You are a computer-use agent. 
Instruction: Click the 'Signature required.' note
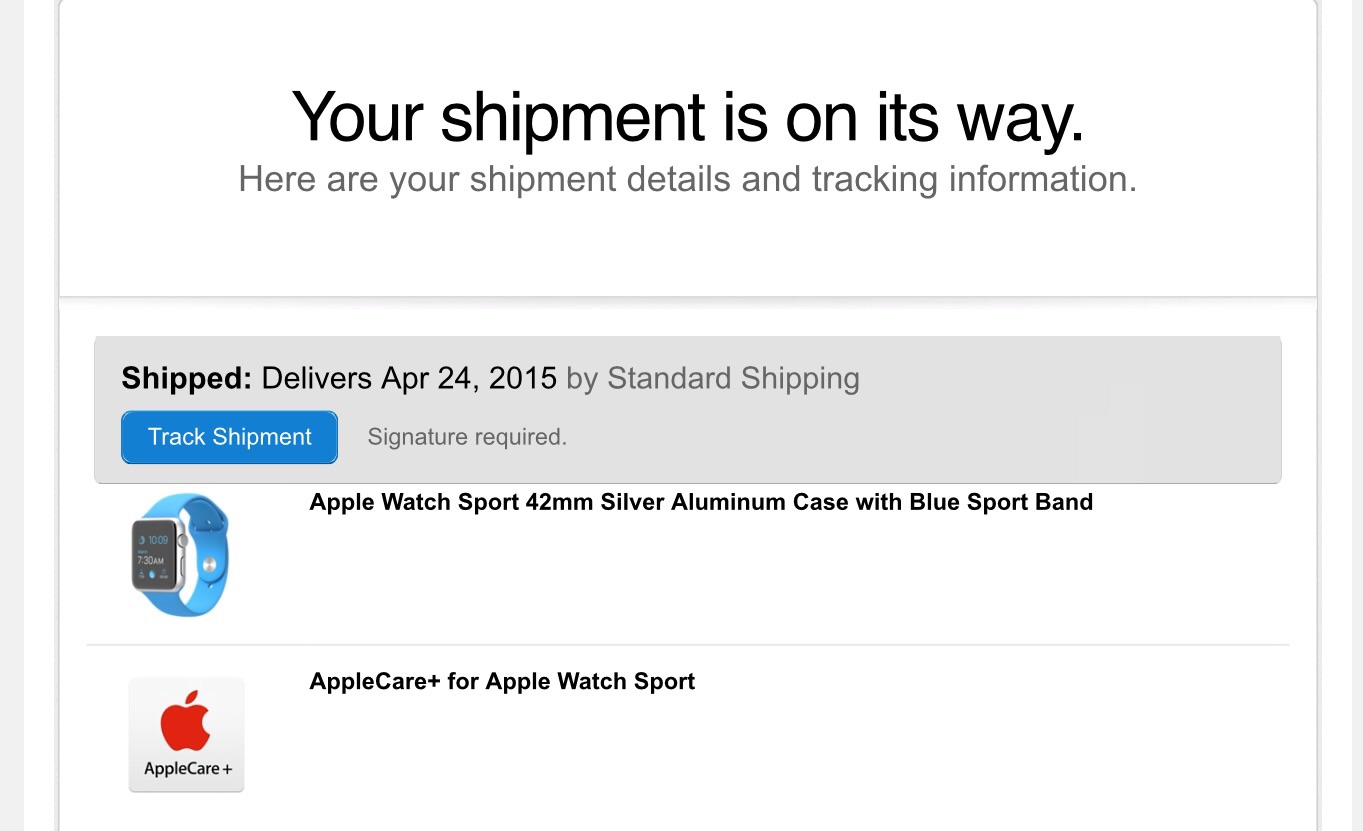(x=467, y=437)
